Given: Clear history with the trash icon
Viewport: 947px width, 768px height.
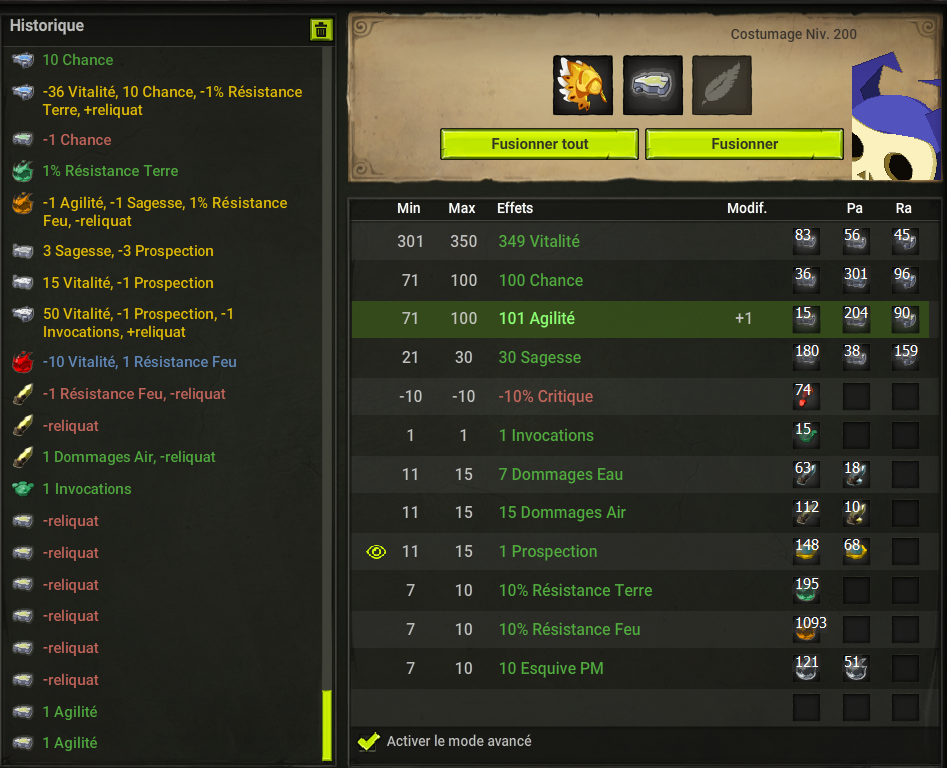Looking at the screenshot, I should coord(321,29).
